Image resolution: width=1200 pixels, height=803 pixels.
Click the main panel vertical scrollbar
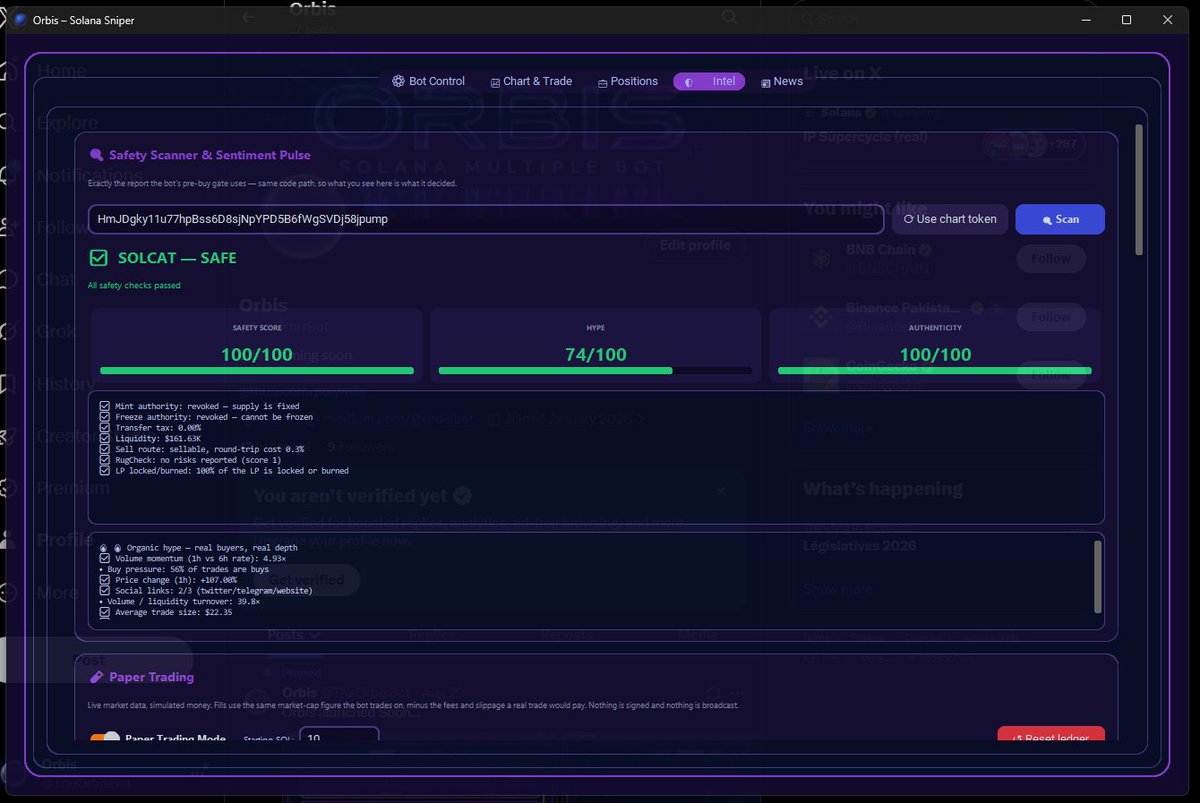pos(1138,190)
